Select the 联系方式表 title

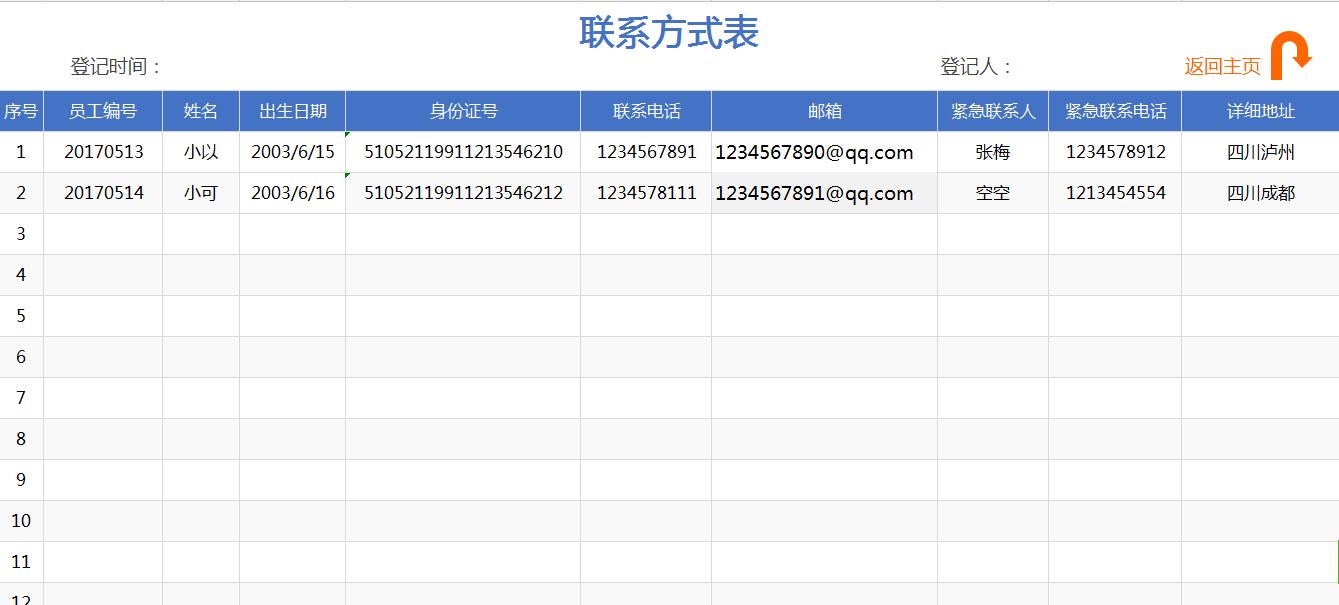pyautogui.click(x=668, y=32)
